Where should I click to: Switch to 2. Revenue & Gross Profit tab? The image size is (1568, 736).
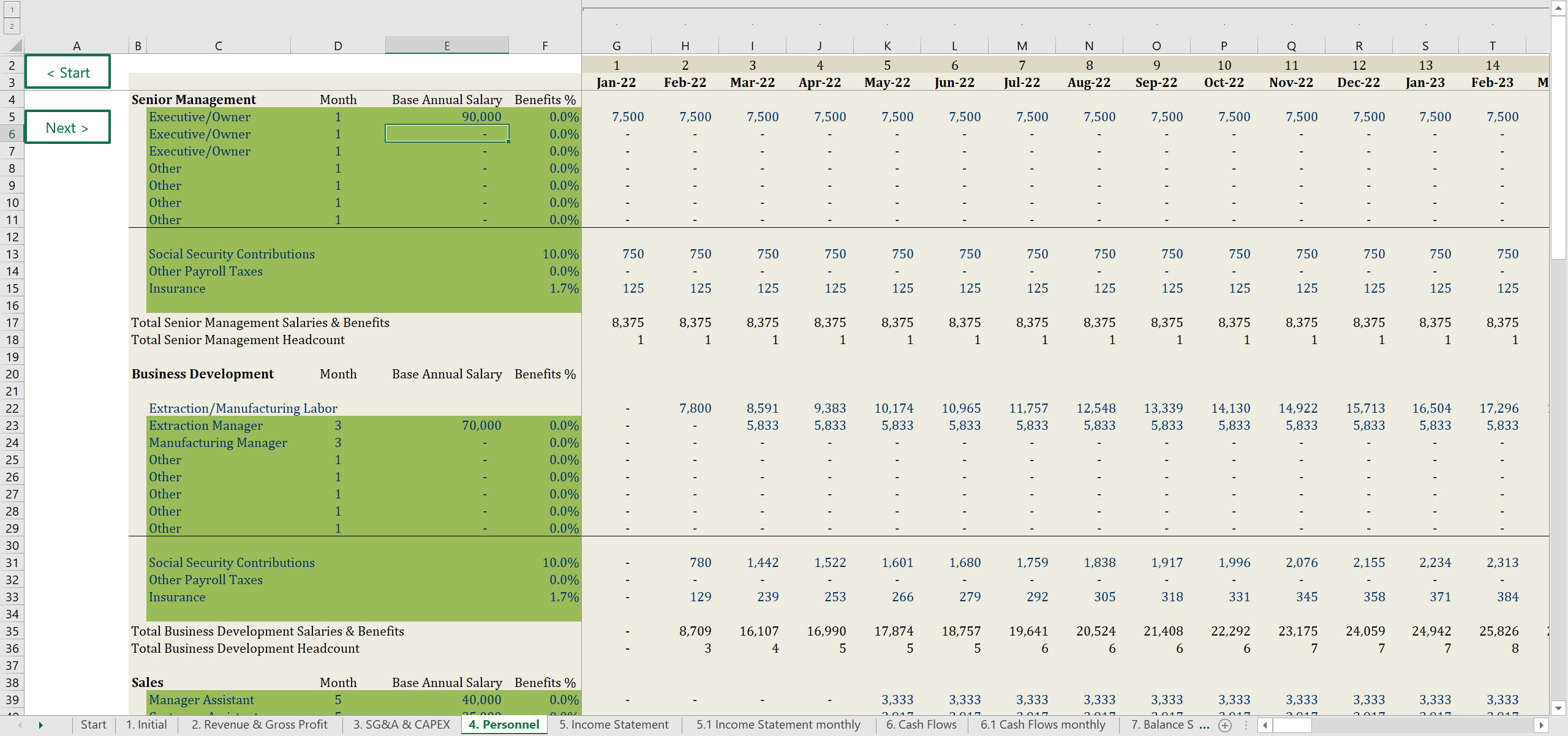pyautogui.click(x=259, y=725)
